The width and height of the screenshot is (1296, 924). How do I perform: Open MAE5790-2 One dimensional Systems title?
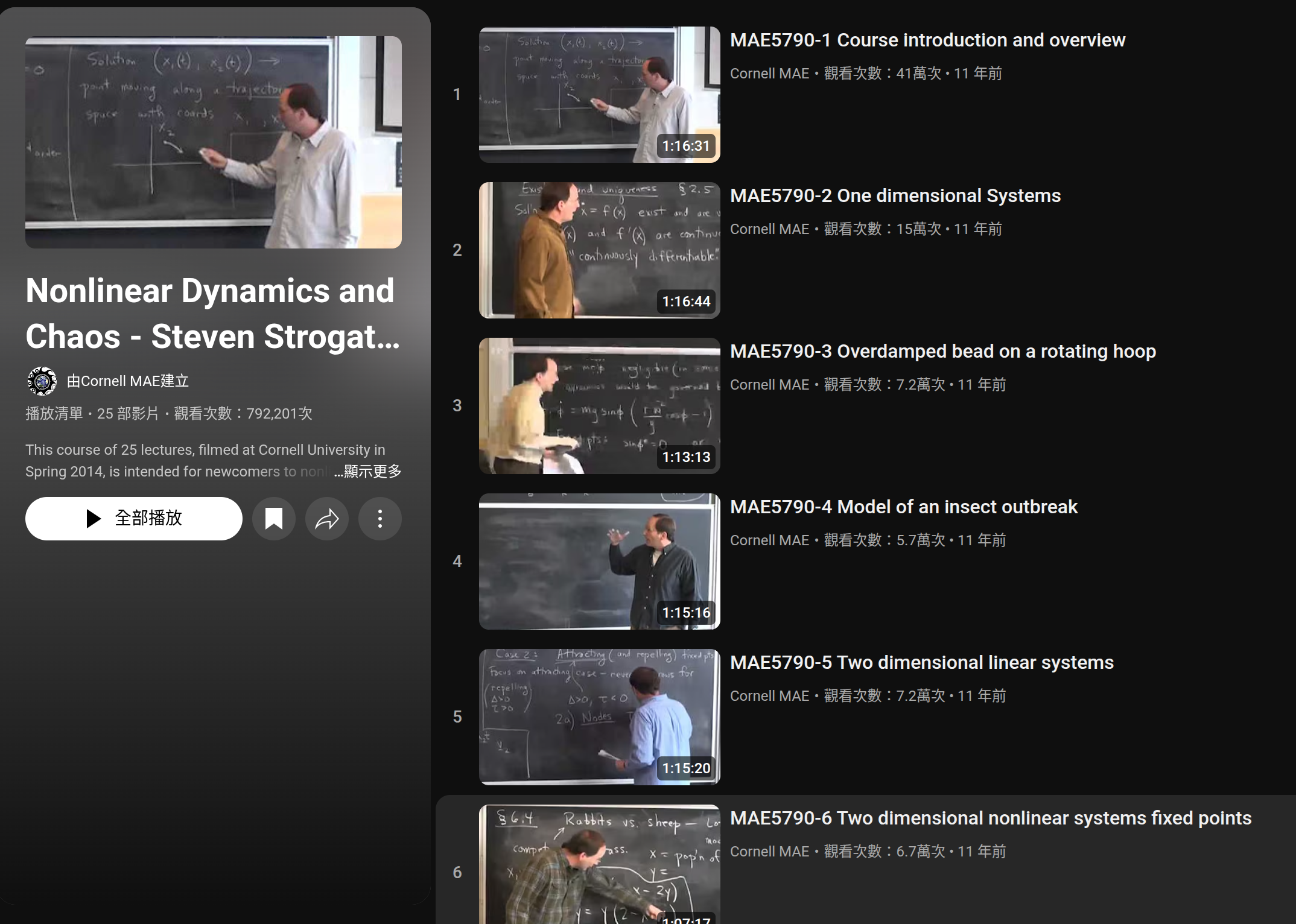coord(895,195)
